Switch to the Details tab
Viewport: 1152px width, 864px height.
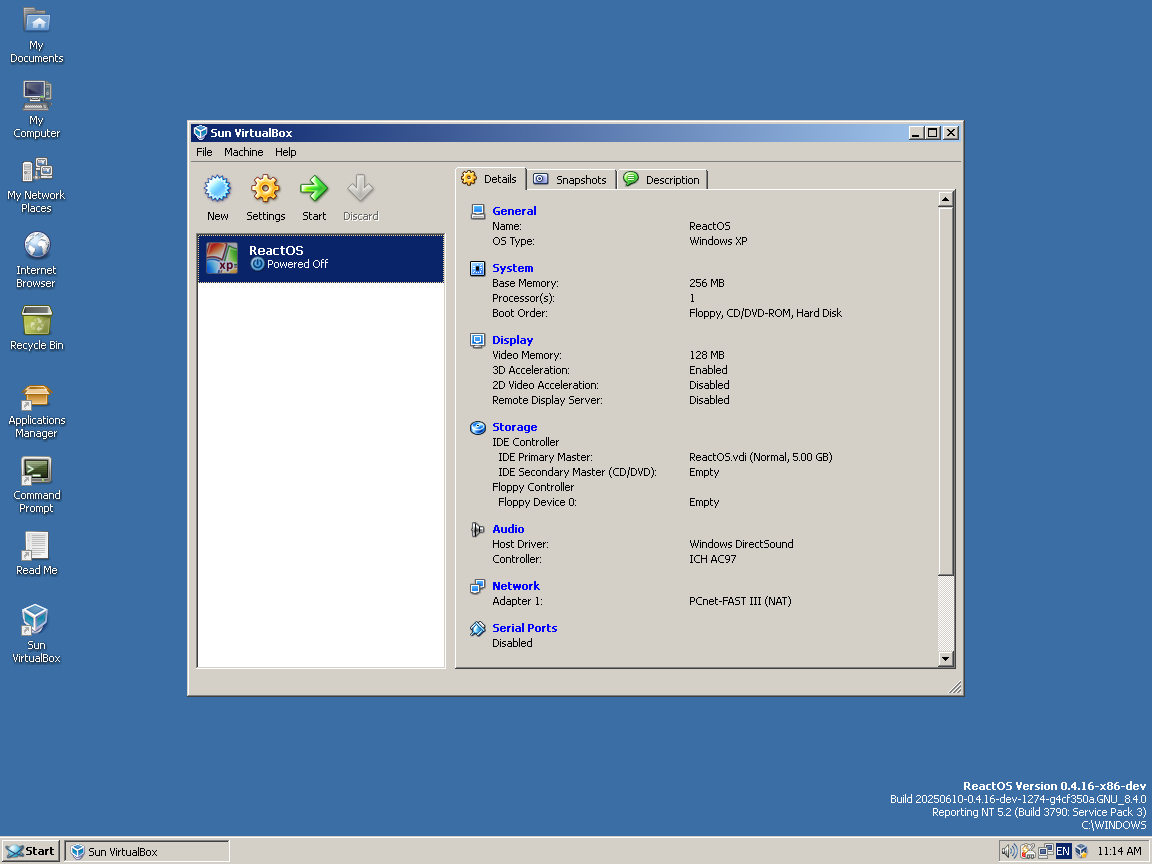tap(491, 179)
